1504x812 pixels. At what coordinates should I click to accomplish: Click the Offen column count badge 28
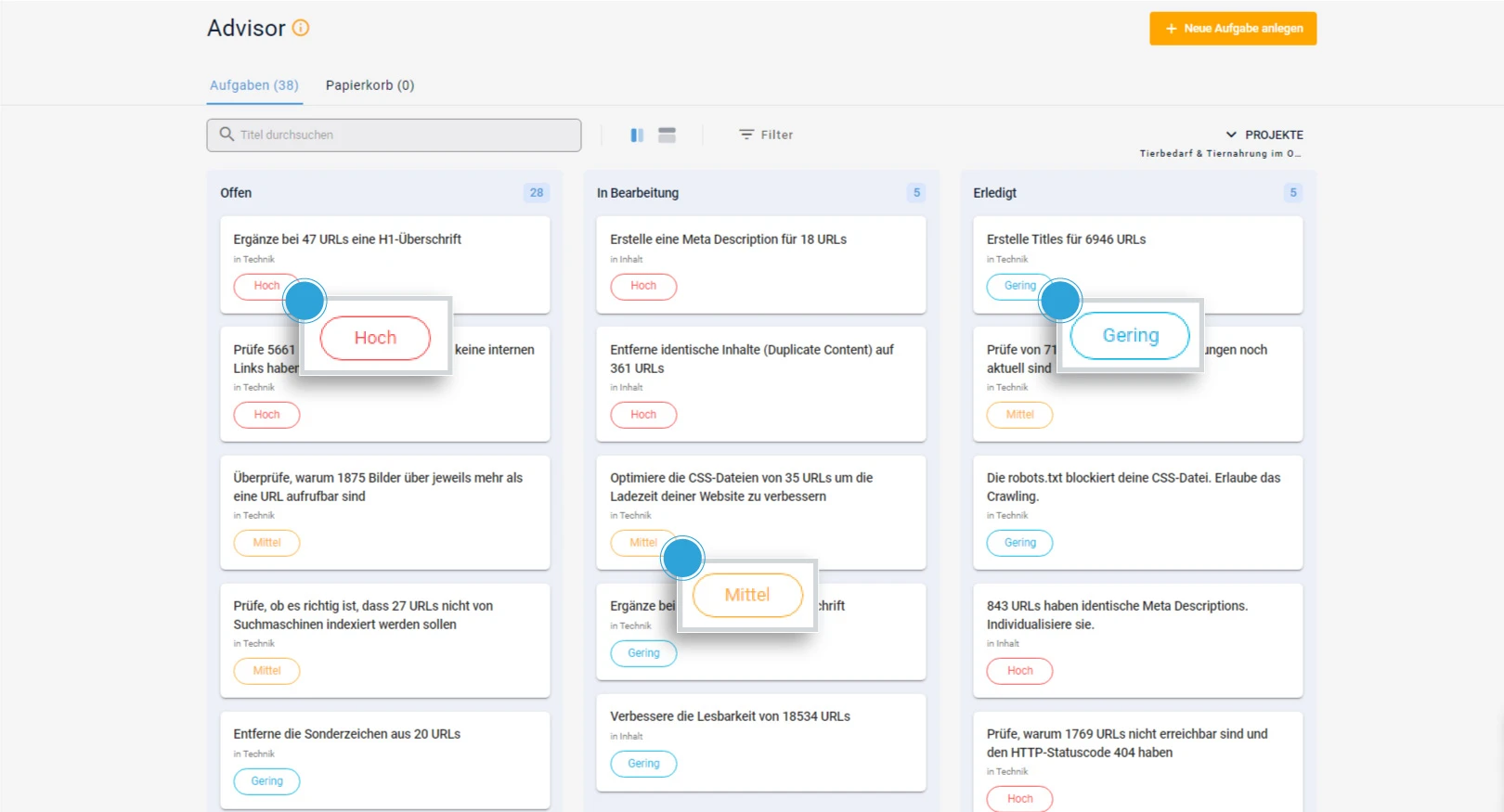pos(537,193)
